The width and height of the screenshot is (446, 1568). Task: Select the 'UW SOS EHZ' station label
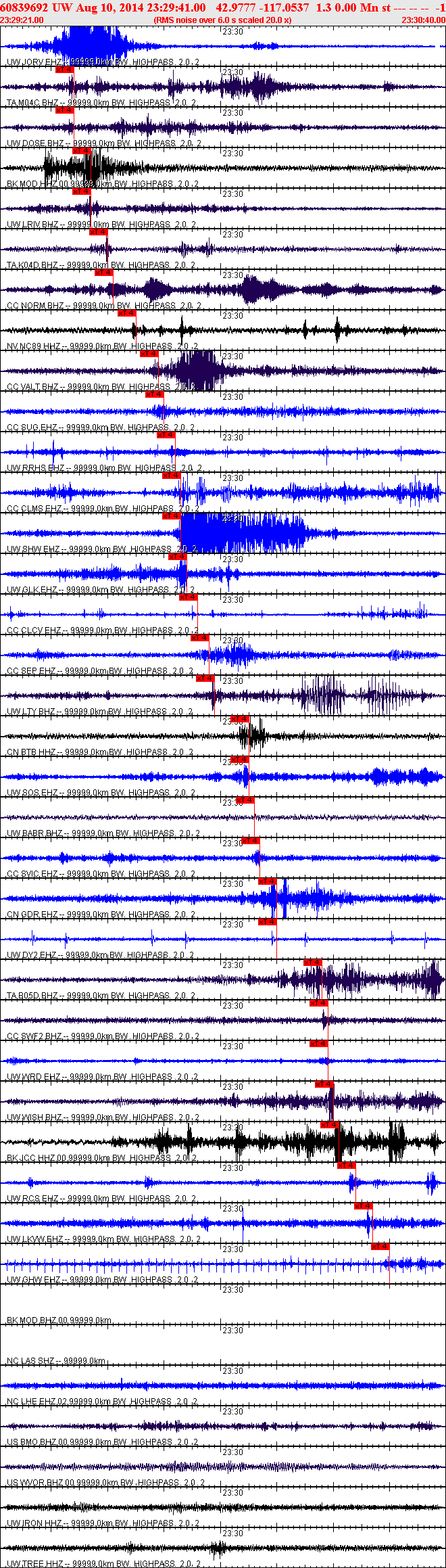tap(32, 793)
